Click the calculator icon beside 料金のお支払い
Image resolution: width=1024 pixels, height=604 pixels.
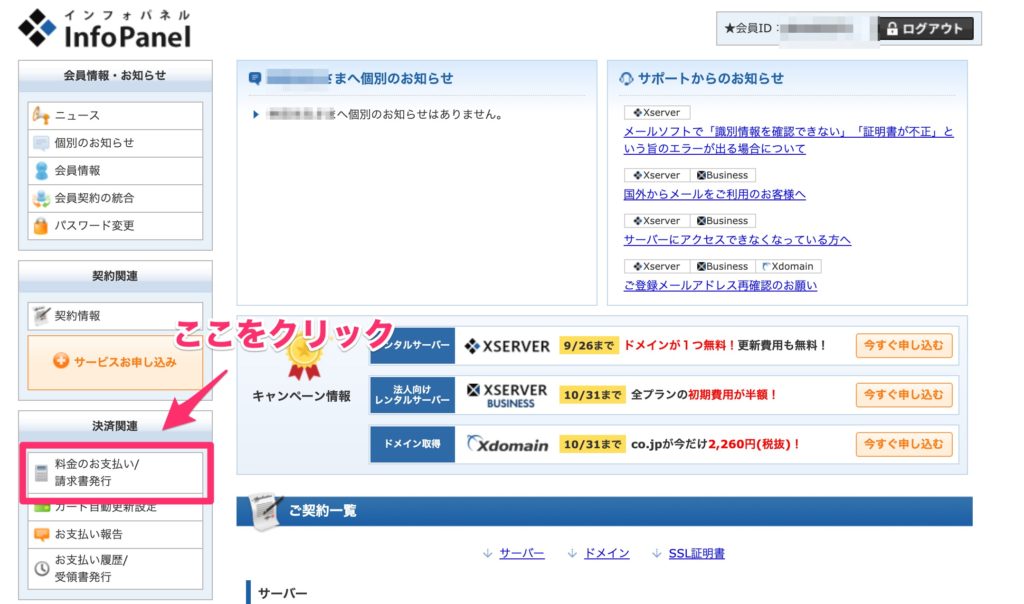tap(41, 473)
